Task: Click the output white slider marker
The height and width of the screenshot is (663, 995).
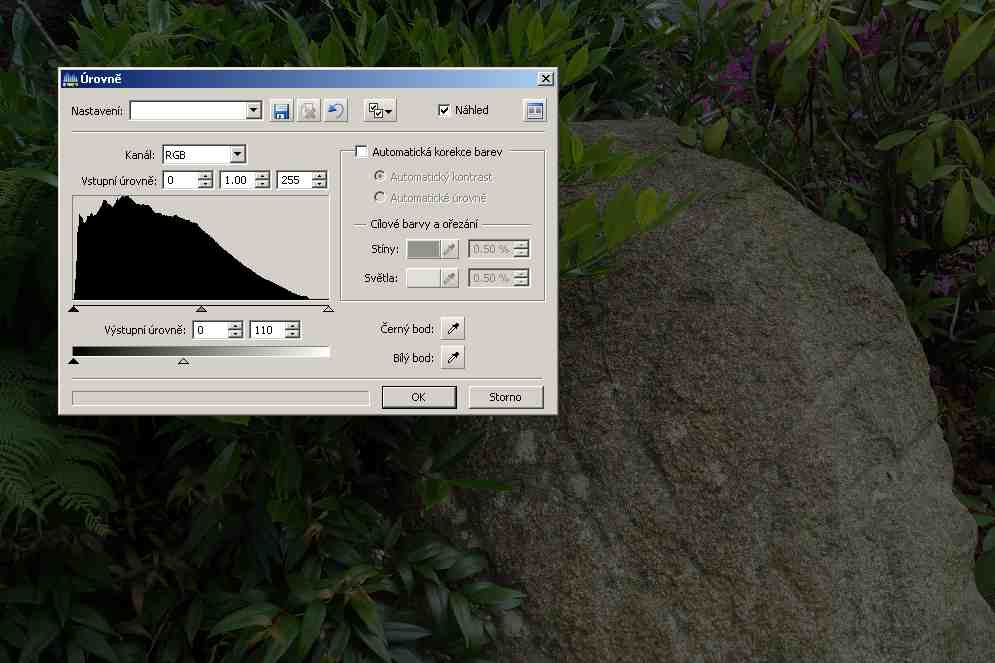Action: pyautogui.click(x=183, y=360)
